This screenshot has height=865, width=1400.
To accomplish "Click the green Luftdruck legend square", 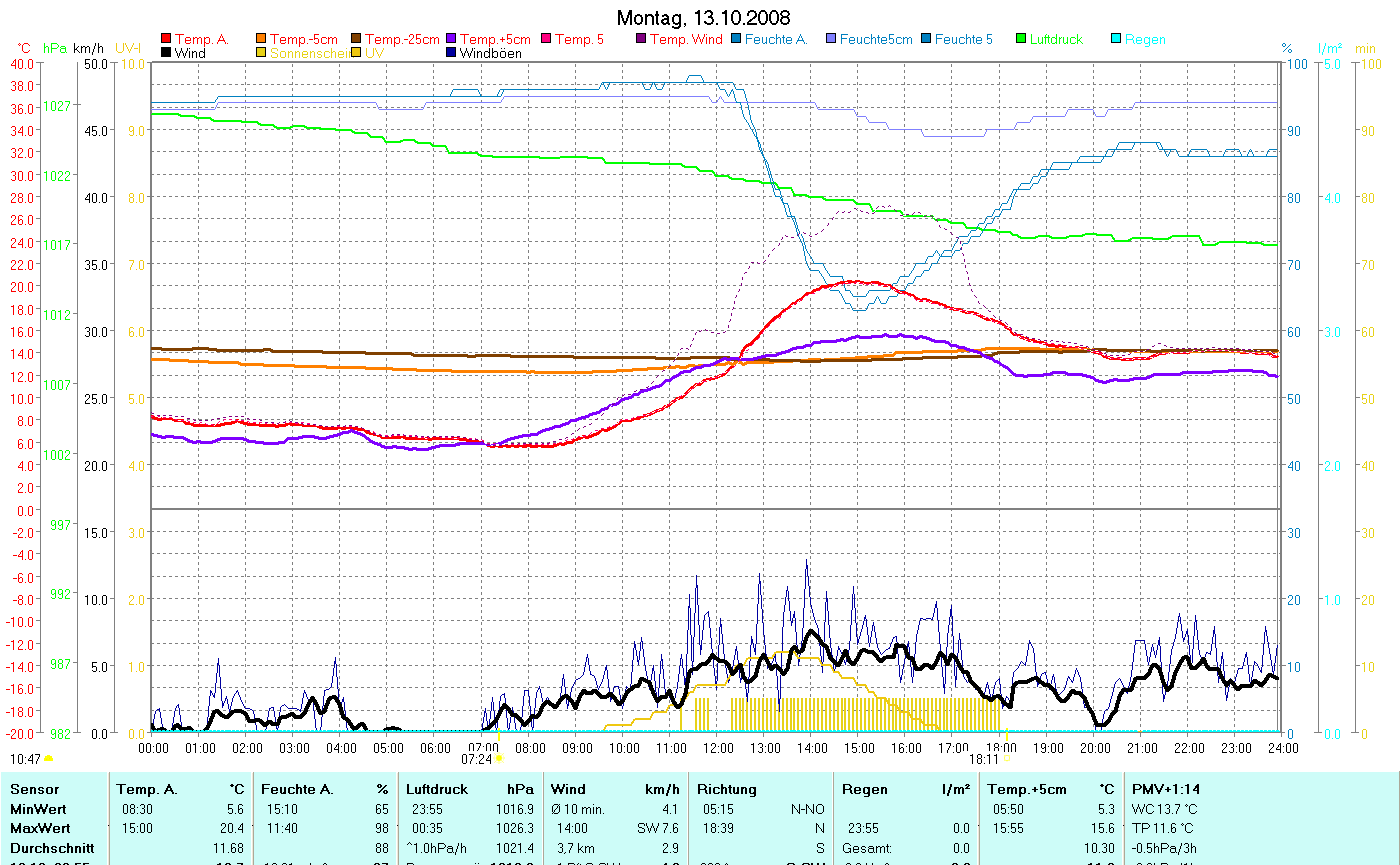I will pos(1021,39).
